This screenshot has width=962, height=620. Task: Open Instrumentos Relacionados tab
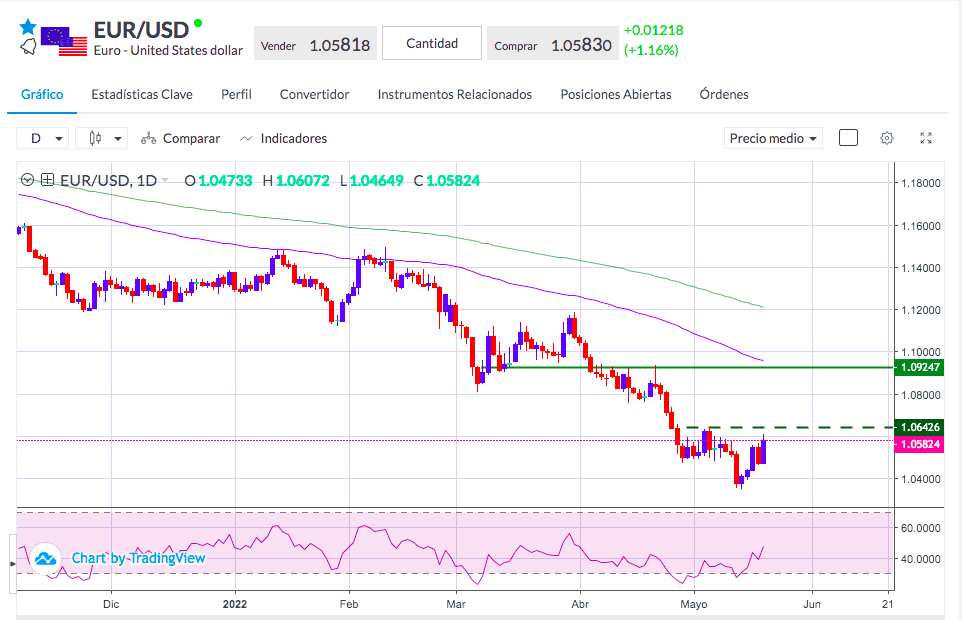point(455,94)
